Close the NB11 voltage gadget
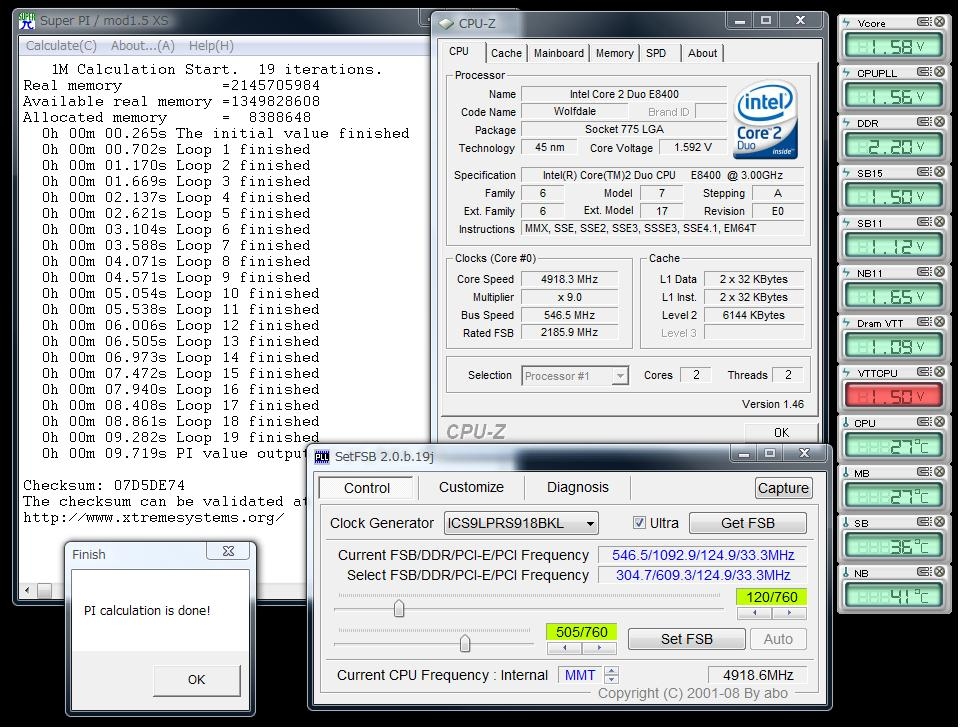Viewport: 960px width, 728px height. pos(939,272)
